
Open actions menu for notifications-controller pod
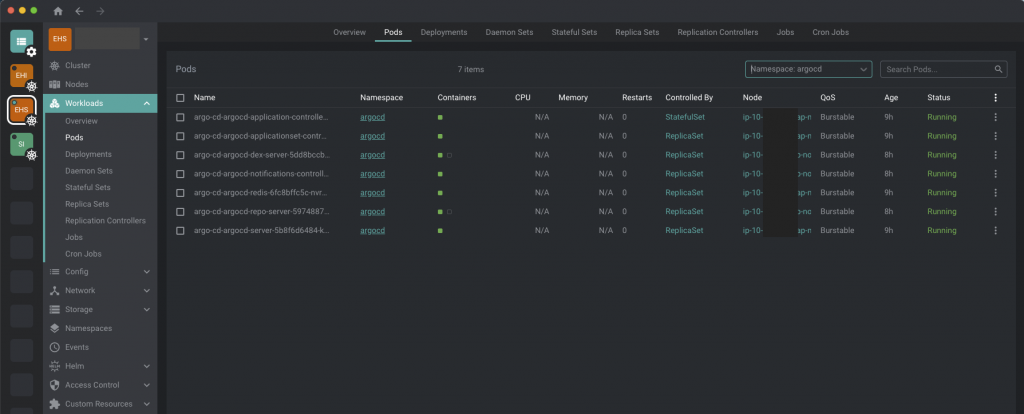[995, 174]
